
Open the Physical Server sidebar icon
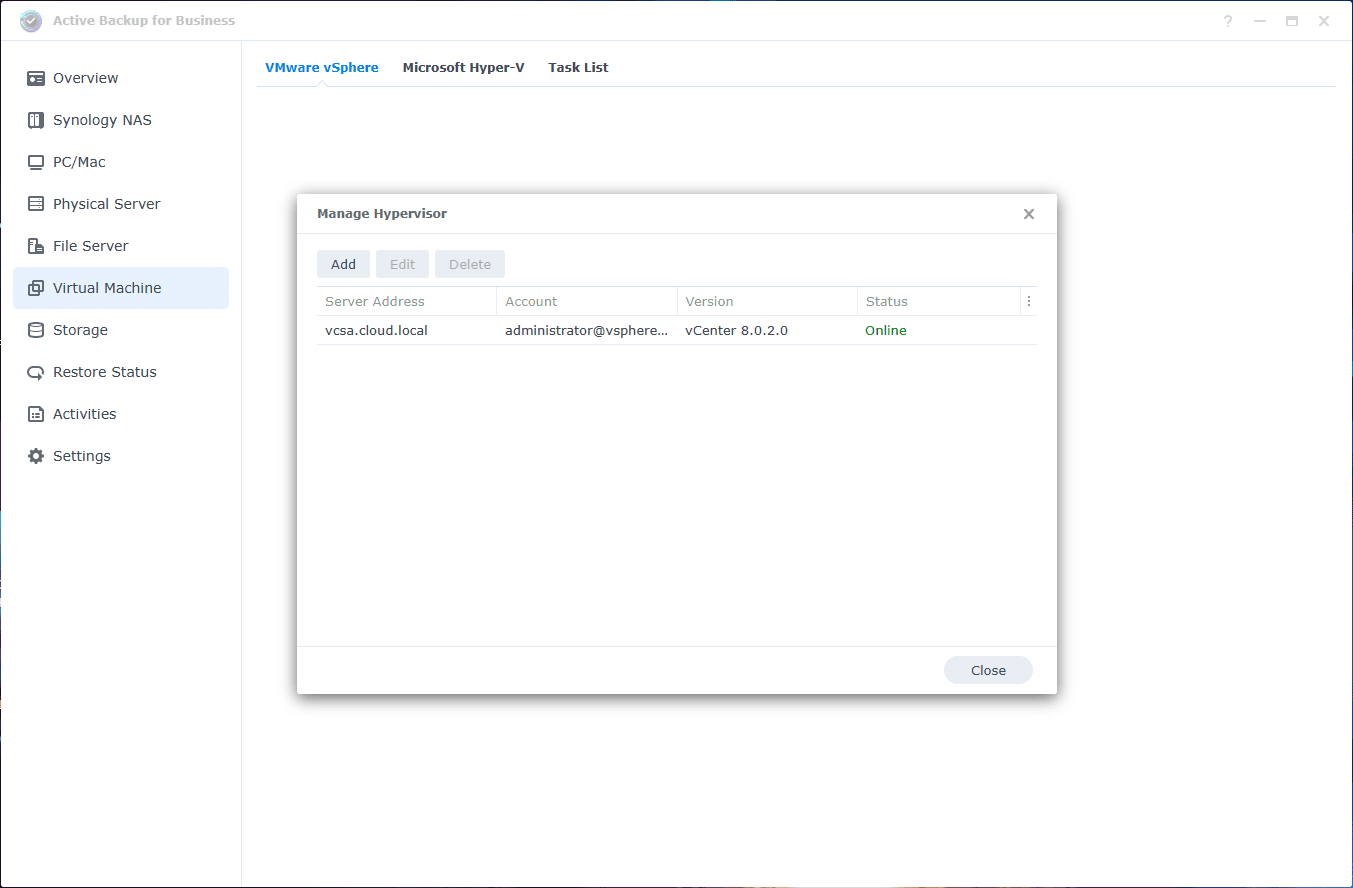(x=36, y=204)
